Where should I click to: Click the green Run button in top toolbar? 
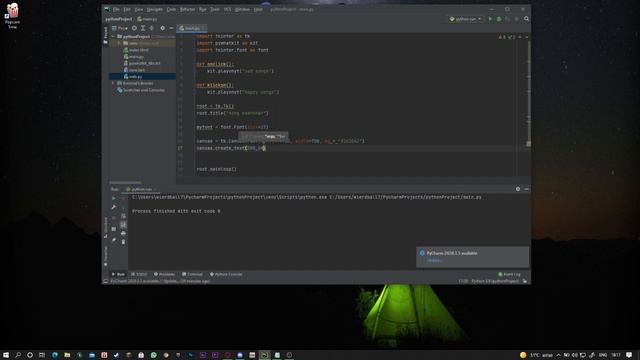click(490, 19)
